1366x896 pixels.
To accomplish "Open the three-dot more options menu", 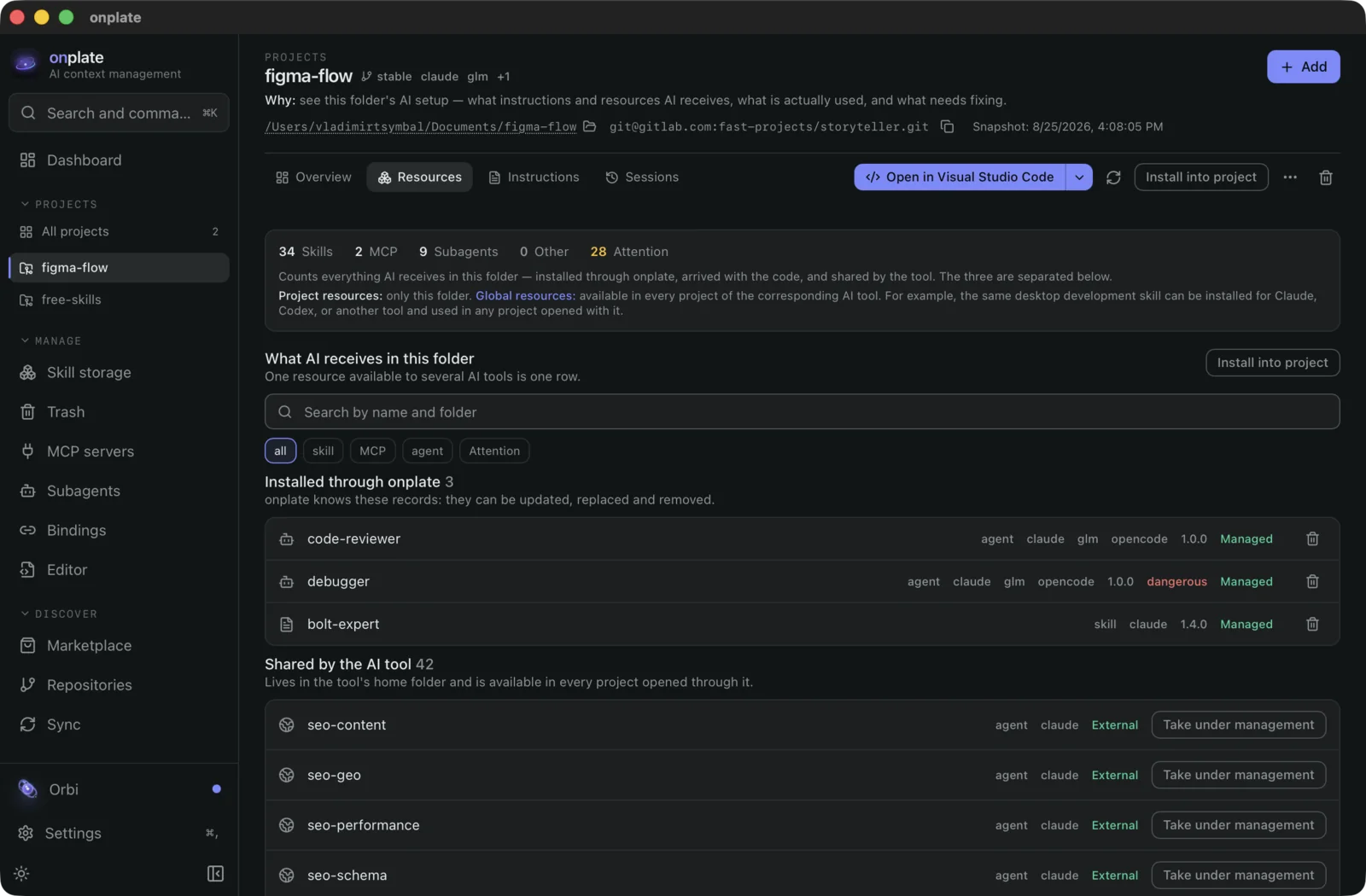I will 1290,177.
